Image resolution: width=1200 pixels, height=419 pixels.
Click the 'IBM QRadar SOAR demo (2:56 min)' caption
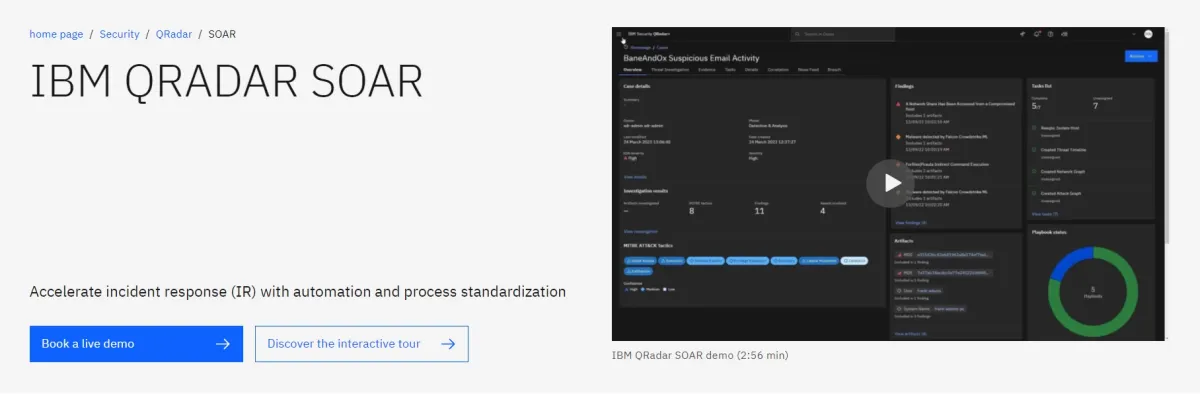700,355
